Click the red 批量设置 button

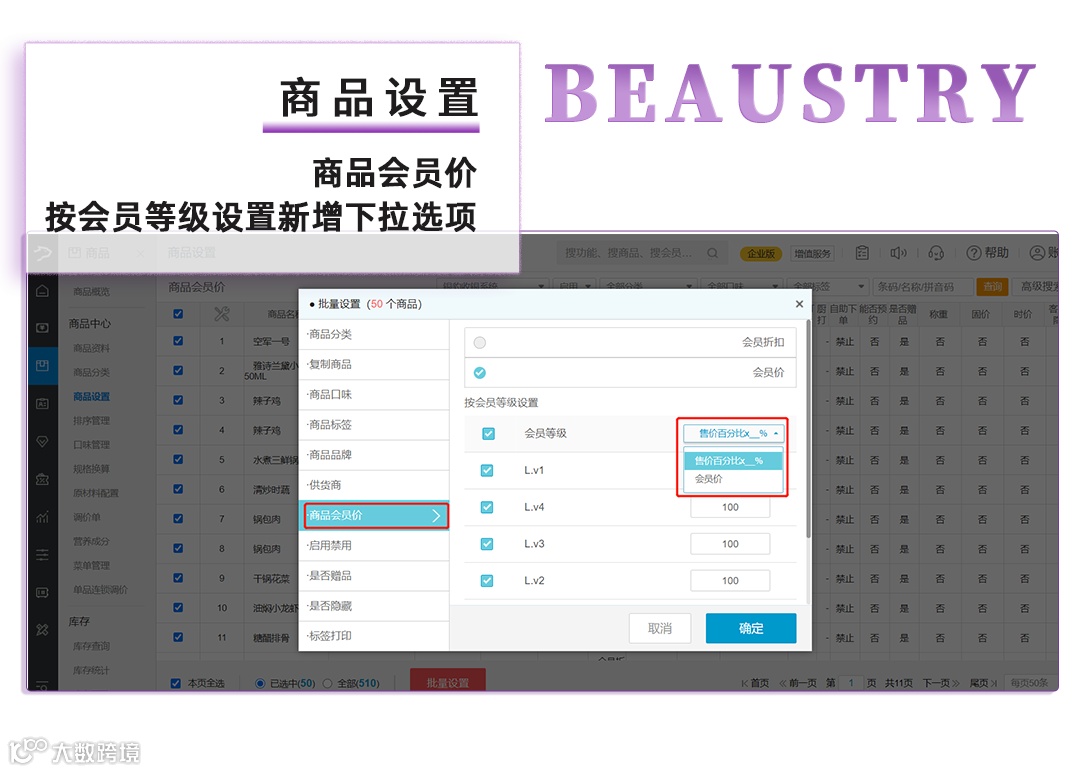448,681
